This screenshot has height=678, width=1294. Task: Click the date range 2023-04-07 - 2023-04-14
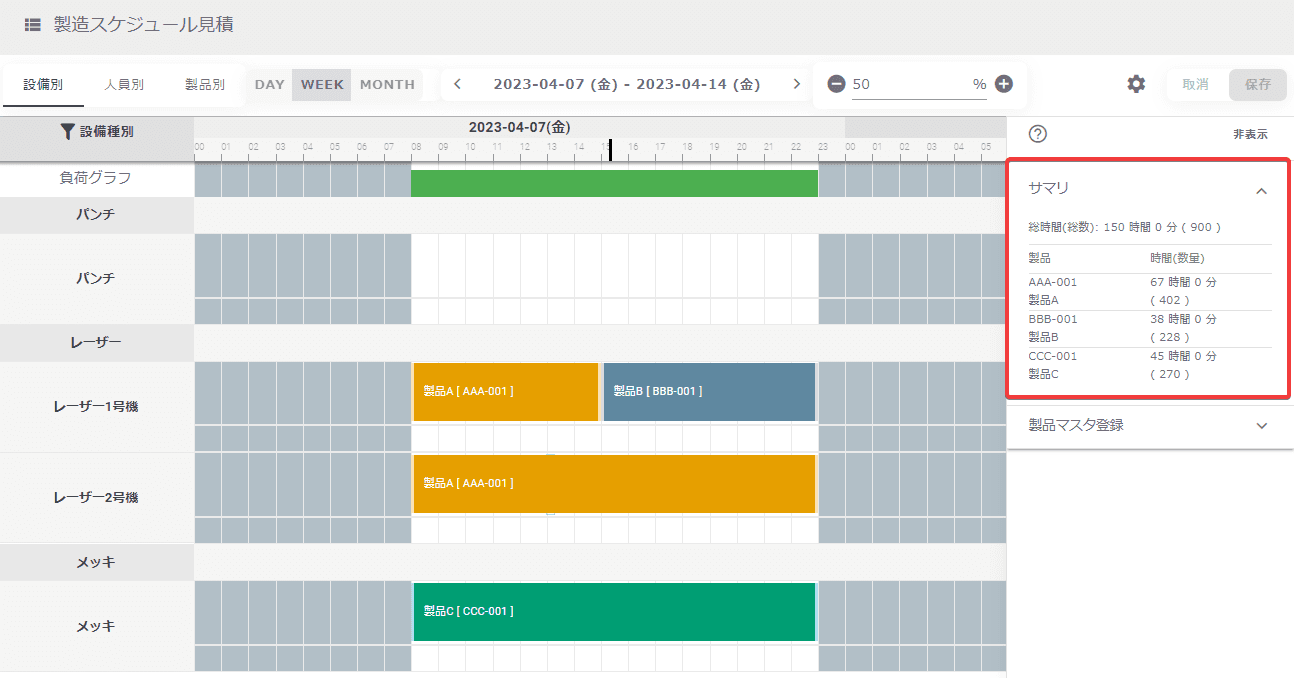tap(627, 85)
